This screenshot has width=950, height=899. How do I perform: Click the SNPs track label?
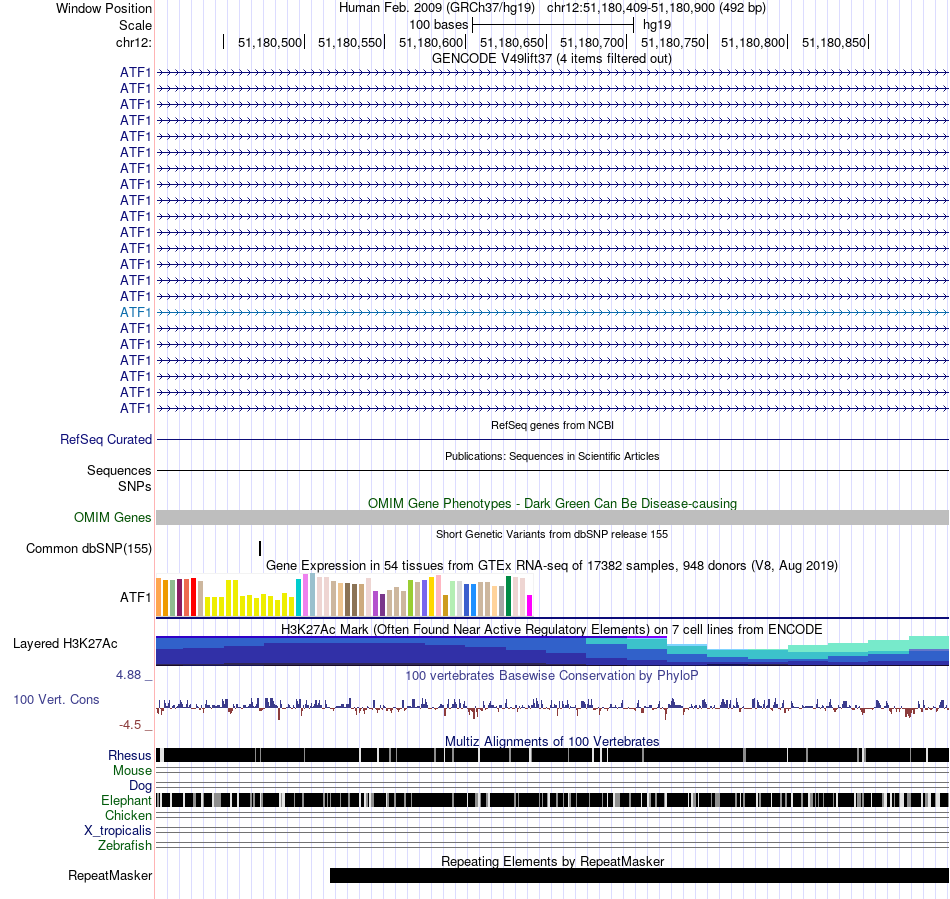pyautogui.click(x=135, y=486)
